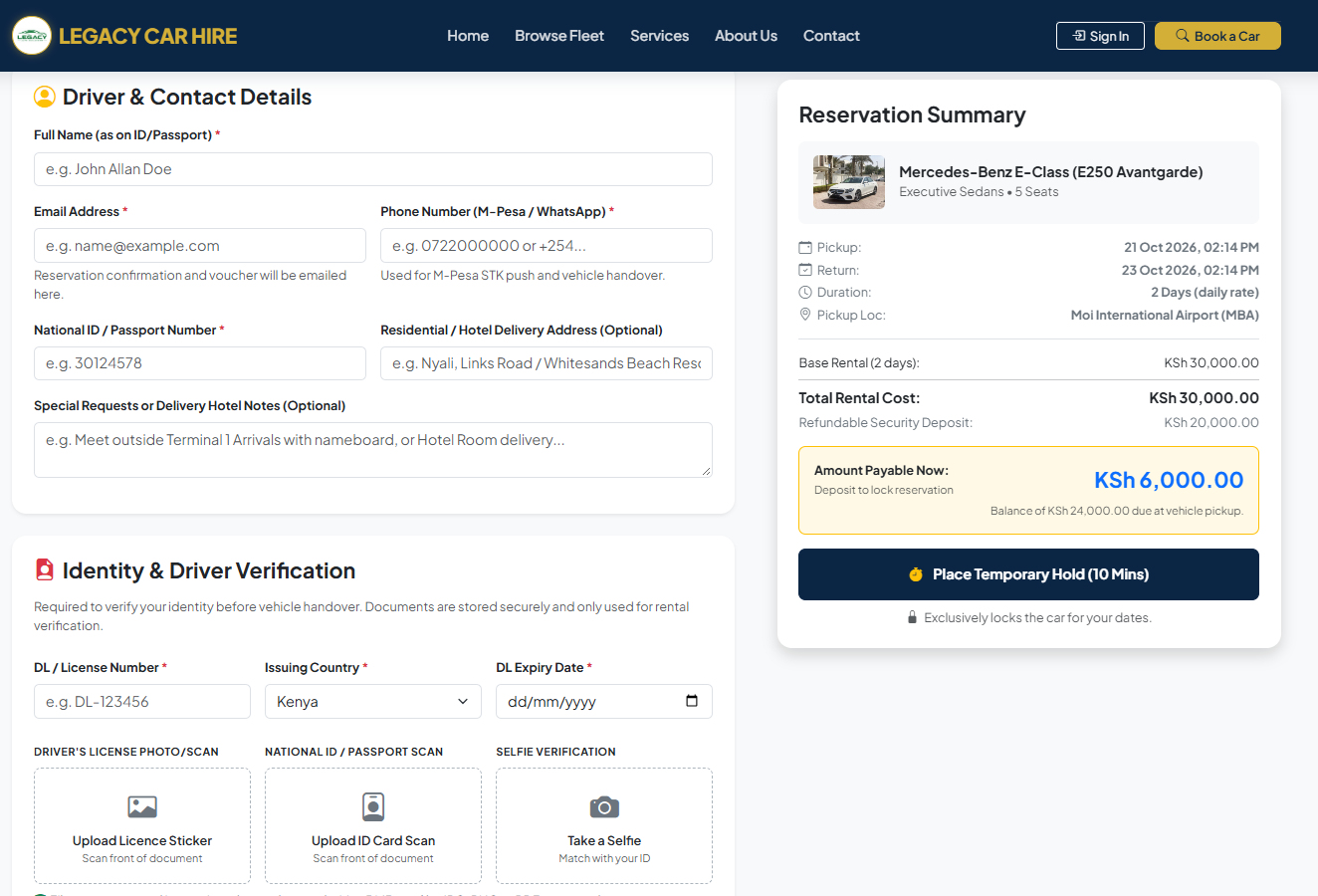1318x896 pixels.
Task: Click the calendar icon beside Pickup
Action: point(805,247)
